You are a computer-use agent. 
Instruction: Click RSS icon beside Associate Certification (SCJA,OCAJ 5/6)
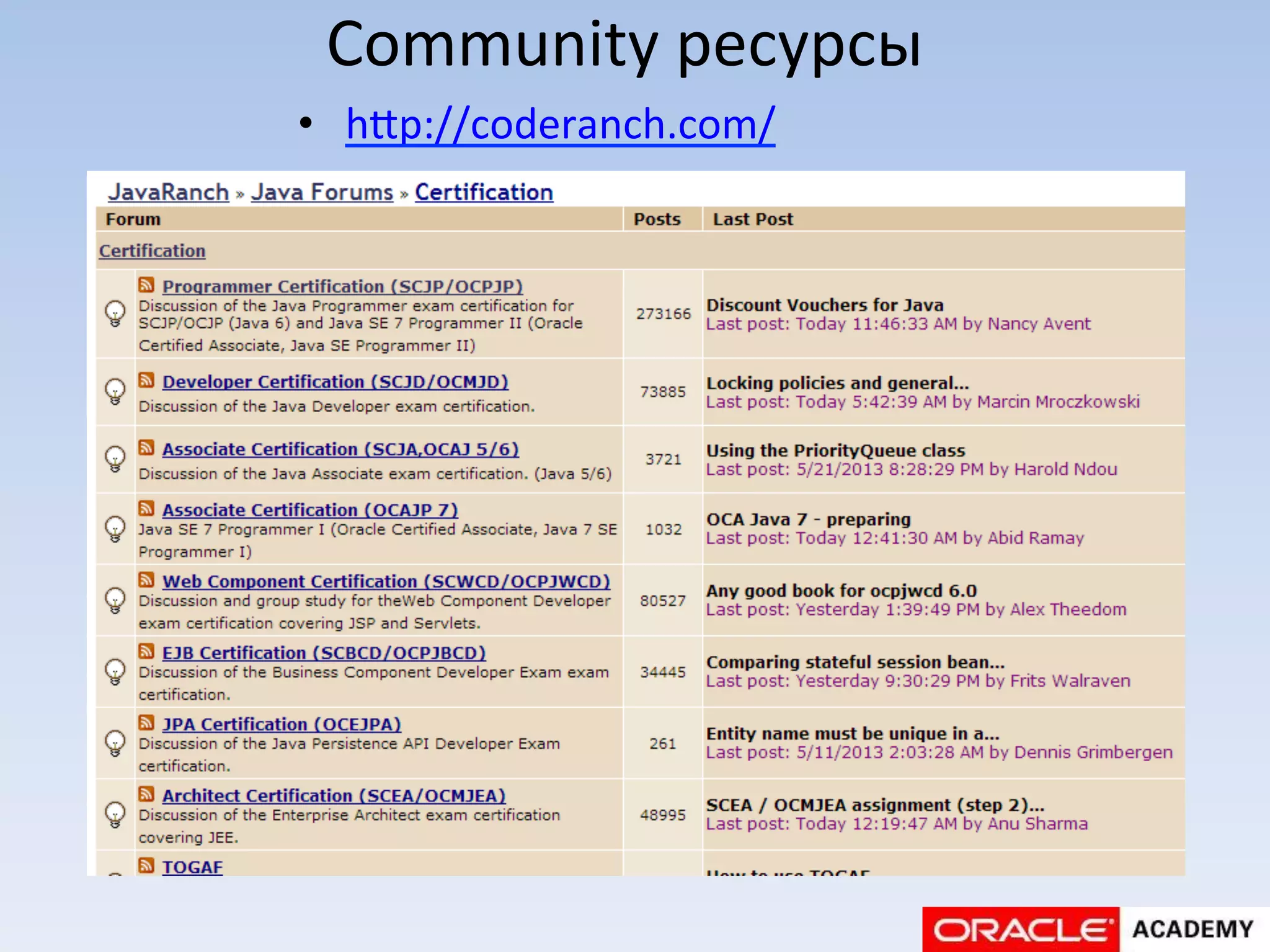pos(146,447)
